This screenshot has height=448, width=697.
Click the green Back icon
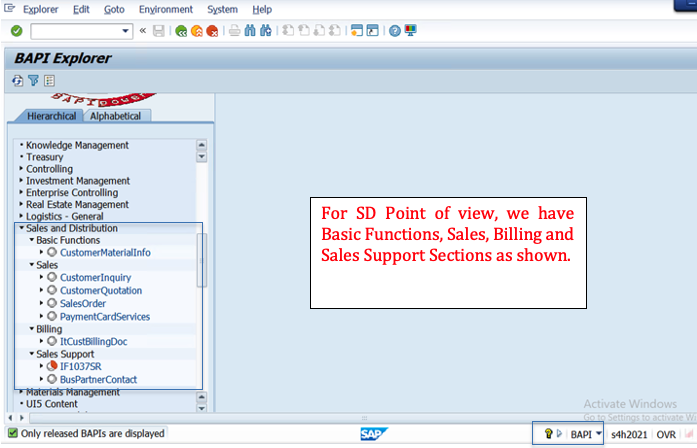coord(181,31)
